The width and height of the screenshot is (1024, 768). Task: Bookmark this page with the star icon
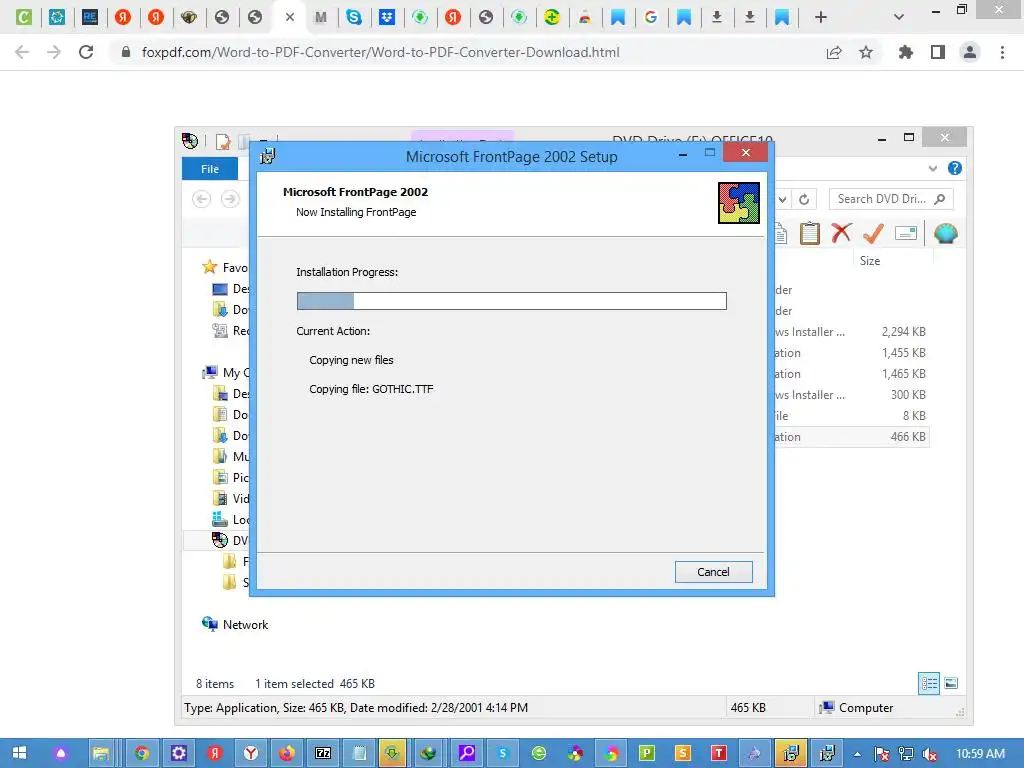pyautogui.click(x=866, y=52)
